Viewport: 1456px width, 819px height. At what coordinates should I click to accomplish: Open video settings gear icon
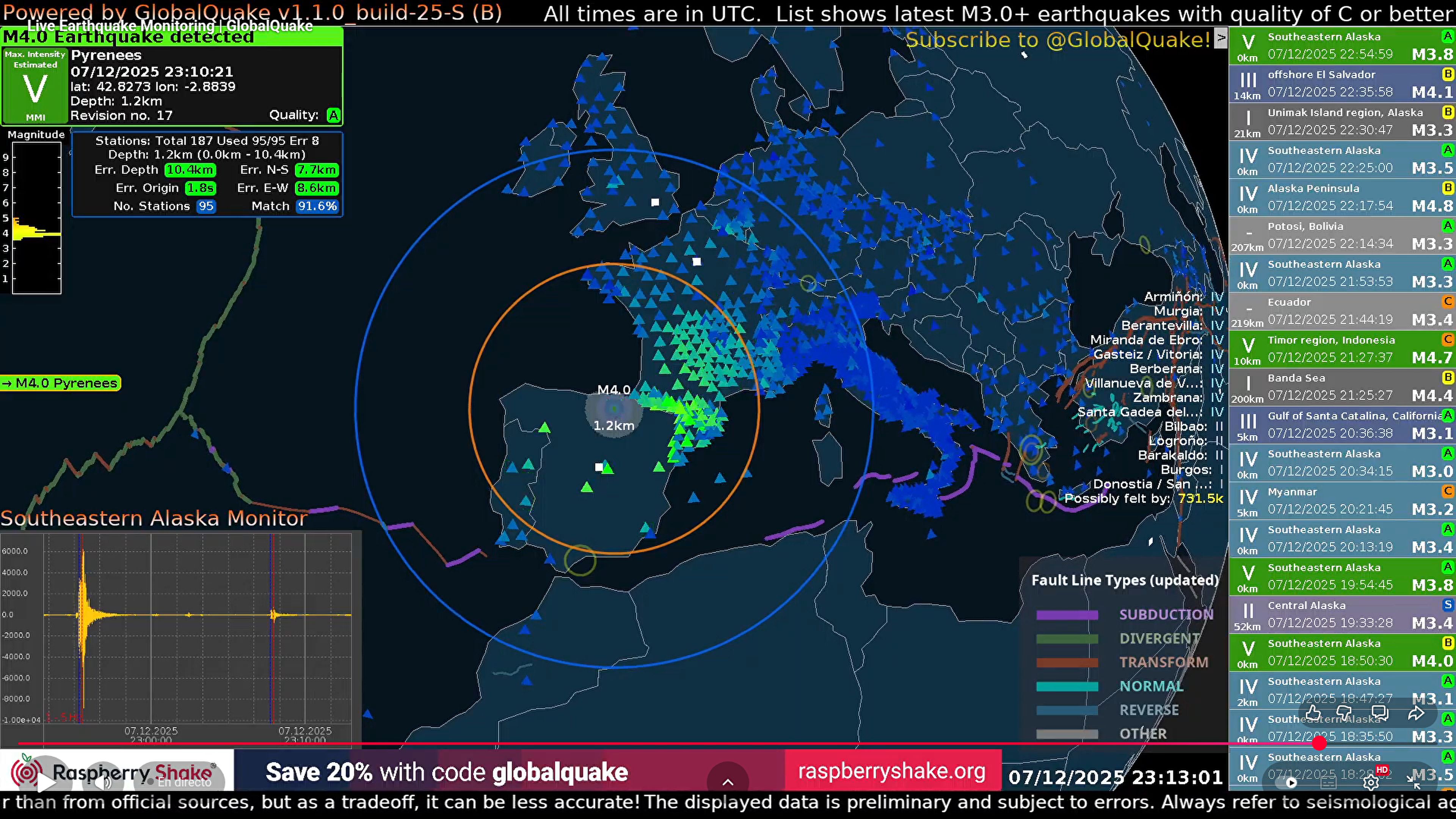click(x=1371, y=783)
